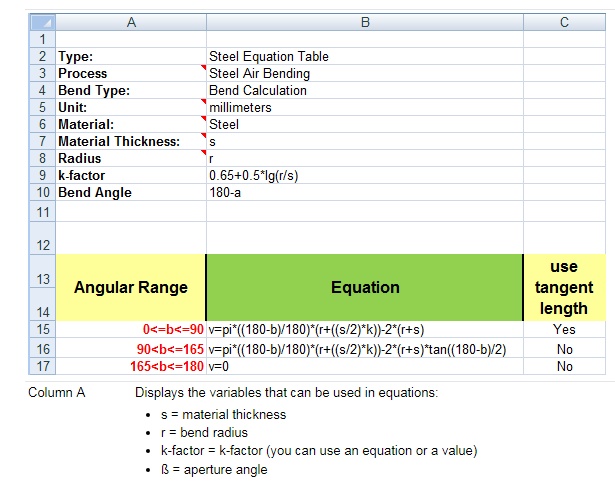Select the 90<b<=165 range cell
Screen dimensions: 615x481
click(x=131, y=349)
